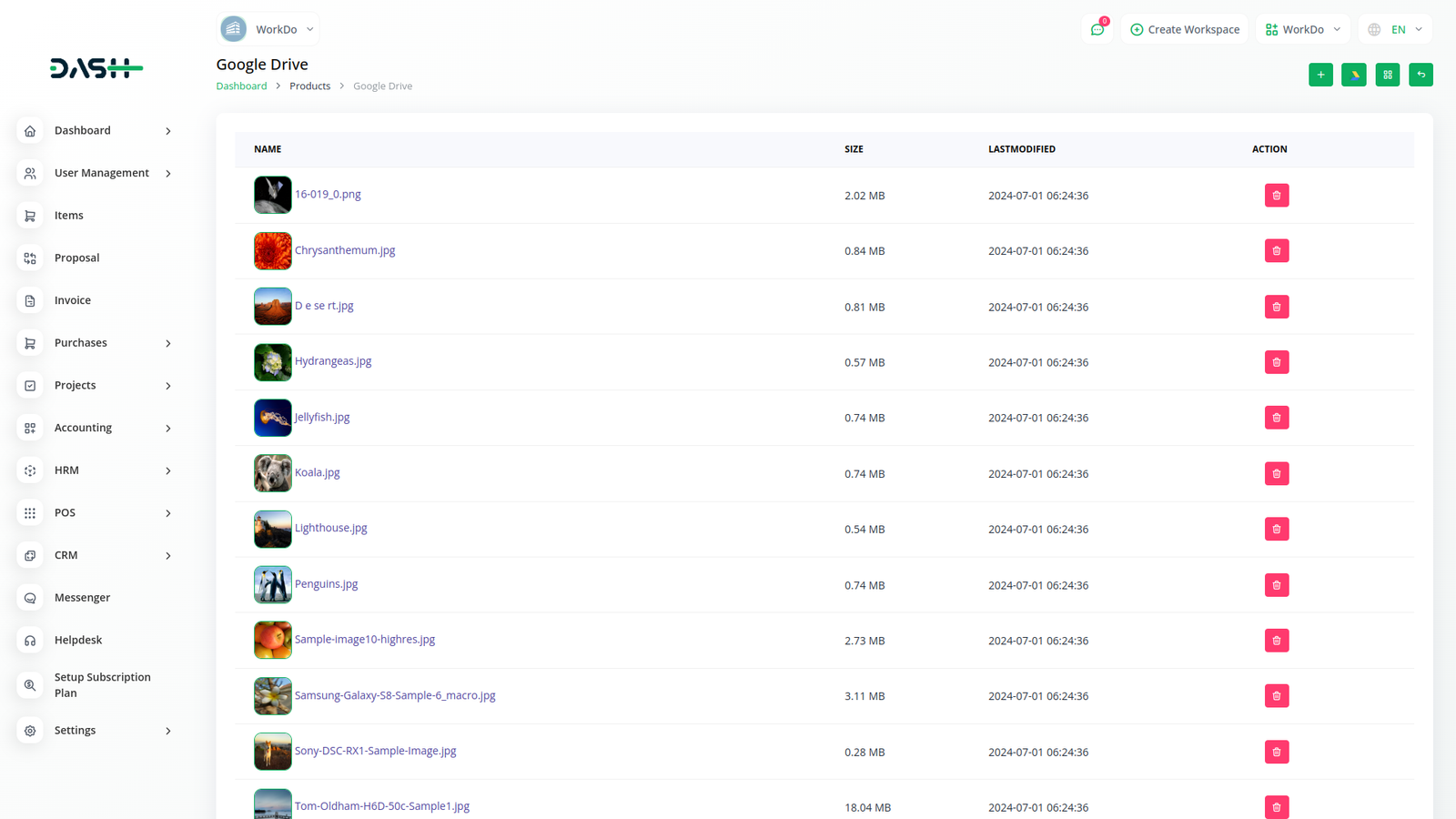Click the green plus add button
This screenshot has height=819, width=1456.
tap(1320, 75)
